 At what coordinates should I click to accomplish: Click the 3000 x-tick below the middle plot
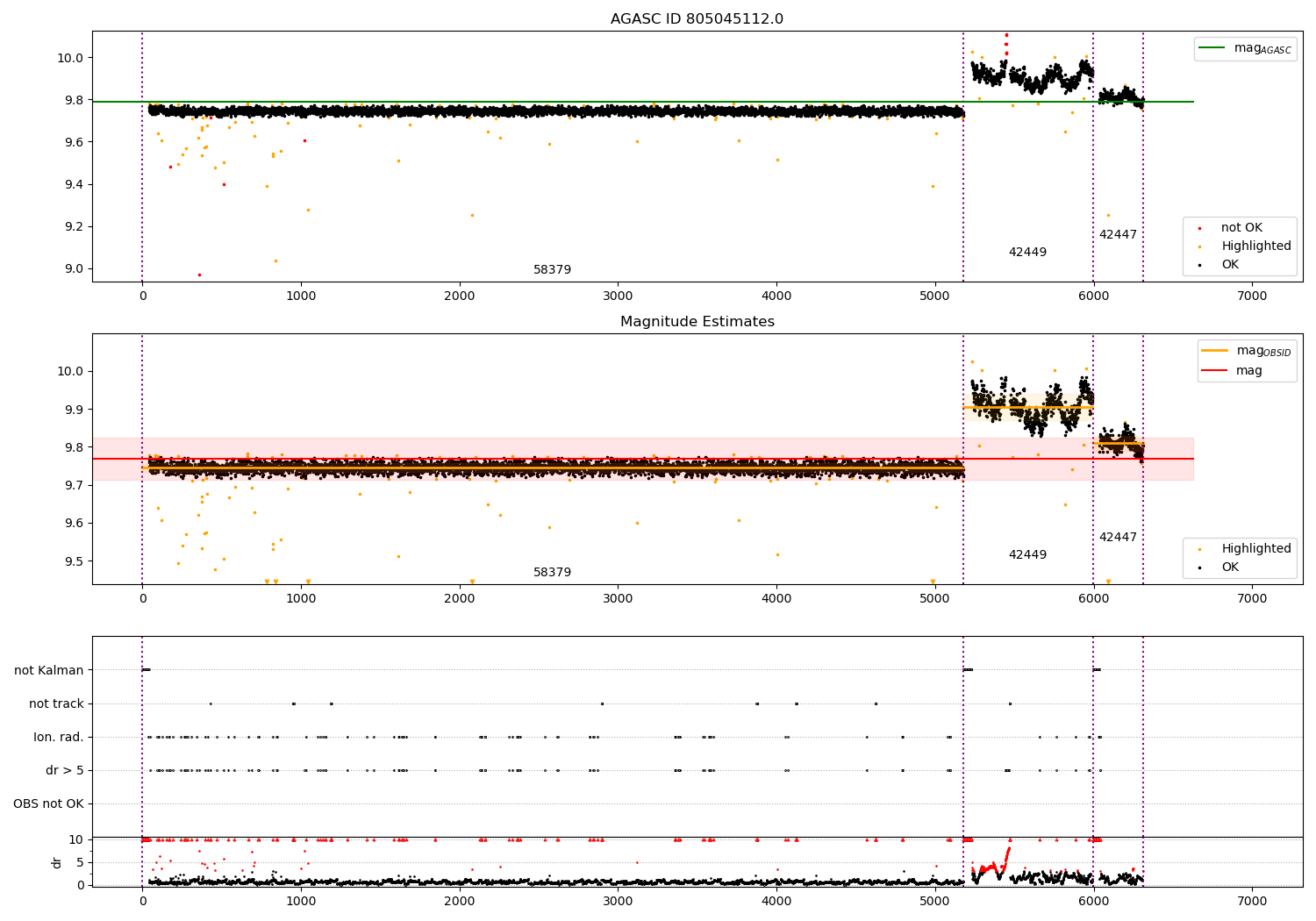[618, 599]
